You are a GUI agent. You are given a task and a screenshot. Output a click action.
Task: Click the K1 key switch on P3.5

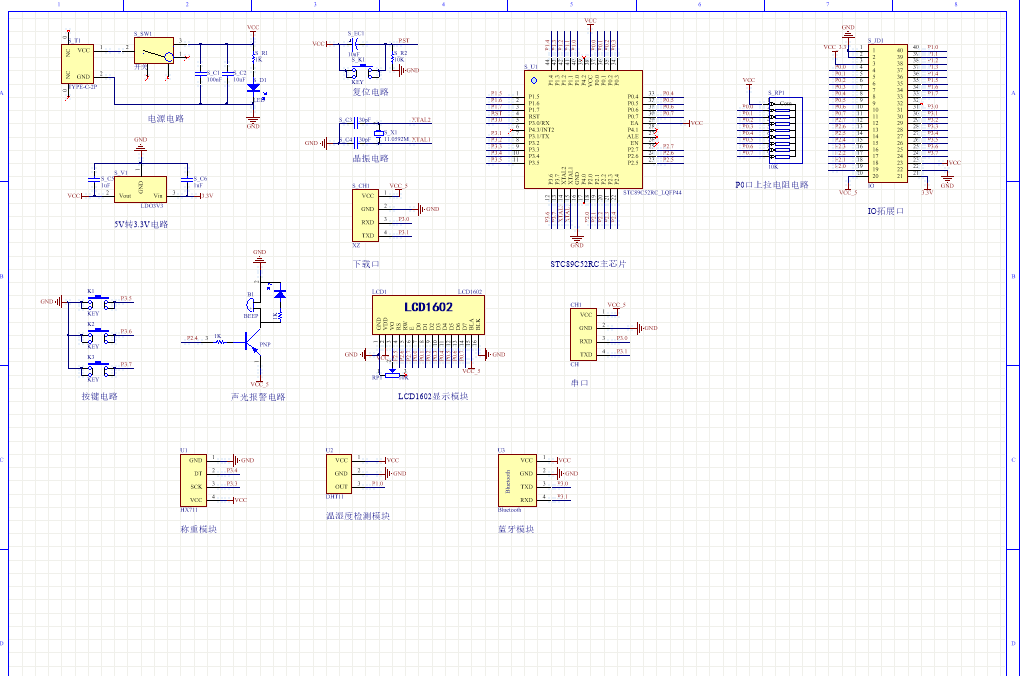click(x=91, y=302)
